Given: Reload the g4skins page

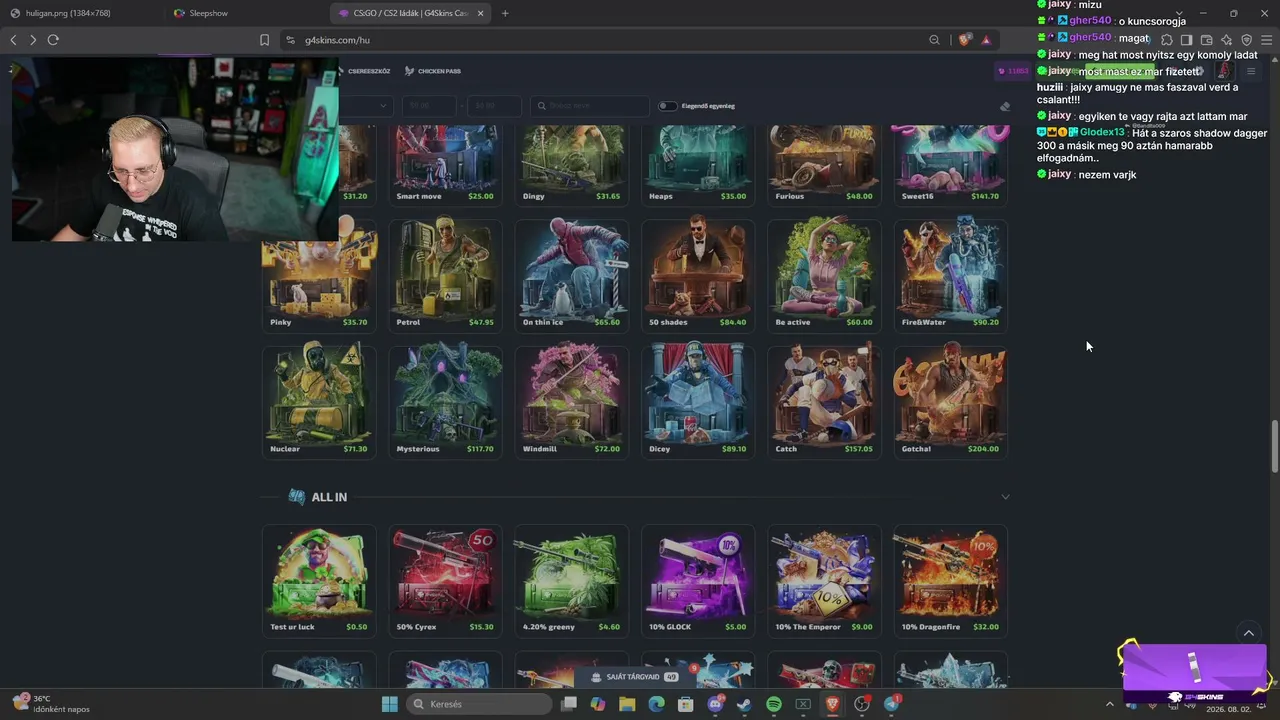Looking at the screenshot, I should [53, 40].
